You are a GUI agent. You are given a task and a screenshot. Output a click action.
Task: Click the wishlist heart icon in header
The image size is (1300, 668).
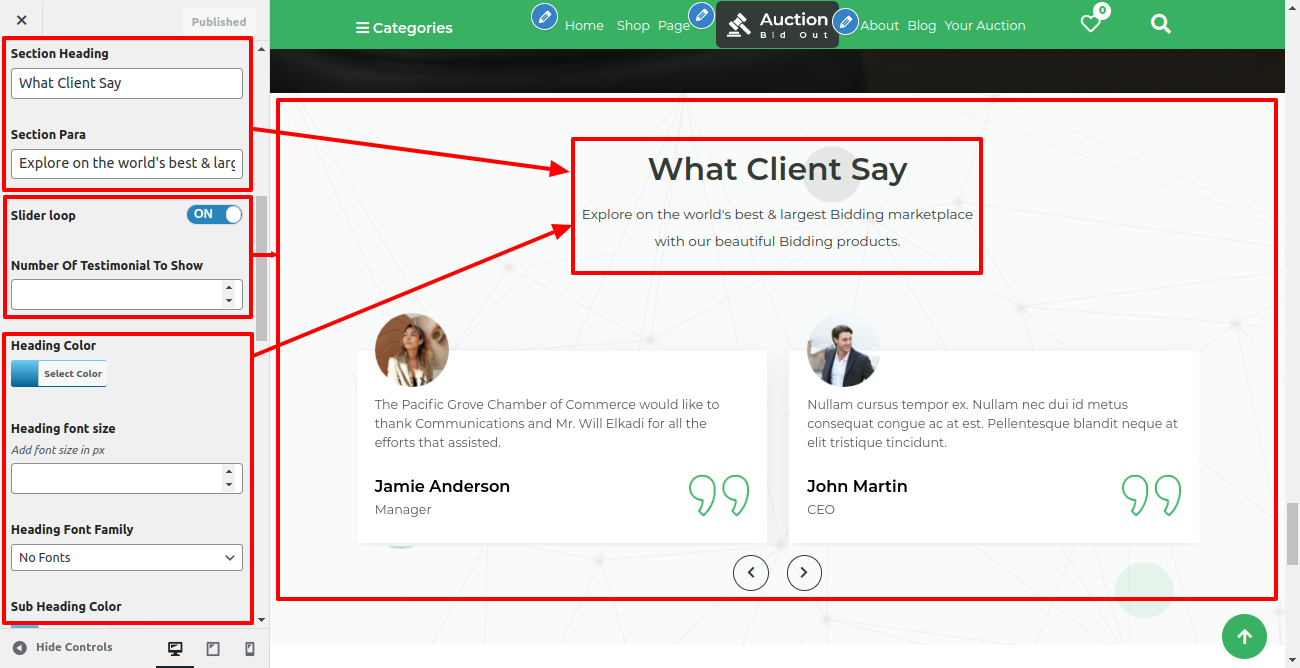[x=1091, y=23]
